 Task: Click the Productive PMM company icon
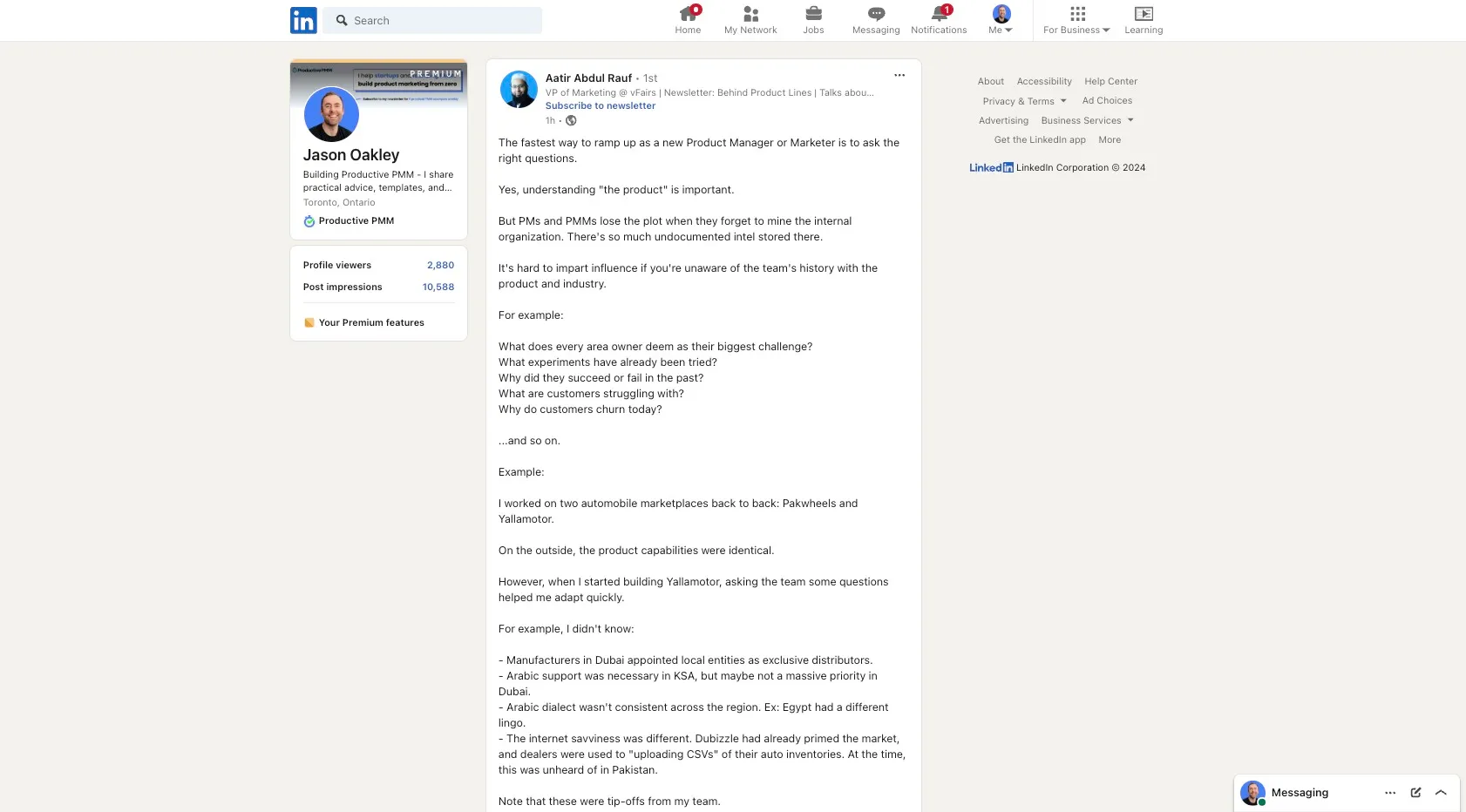[309, 221]
